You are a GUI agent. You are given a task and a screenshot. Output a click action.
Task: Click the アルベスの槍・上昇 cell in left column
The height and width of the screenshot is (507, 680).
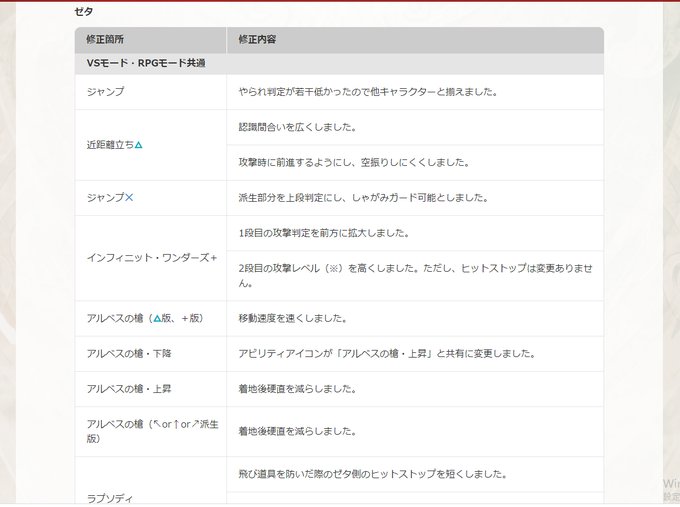coord(150,389)
